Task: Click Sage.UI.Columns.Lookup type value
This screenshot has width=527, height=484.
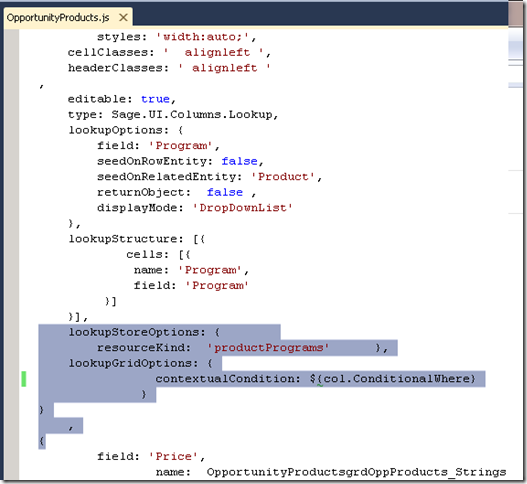Action: coord(192,115)
